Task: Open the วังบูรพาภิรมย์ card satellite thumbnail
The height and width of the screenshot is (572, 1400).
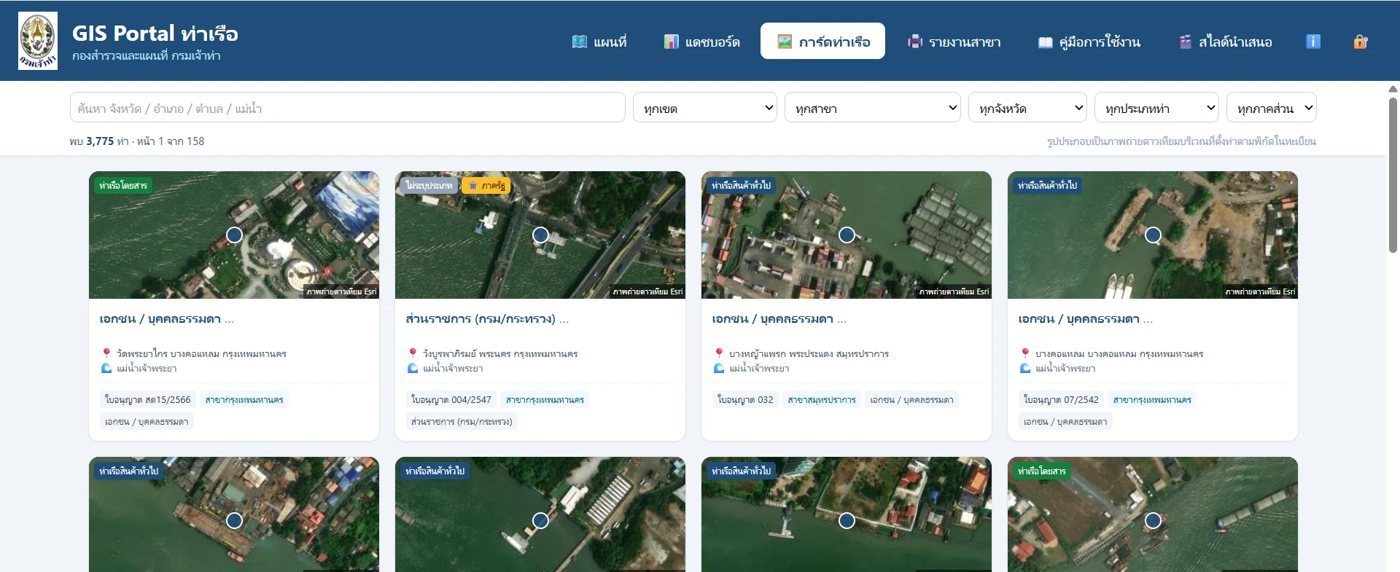Action: tap(540, 235)
